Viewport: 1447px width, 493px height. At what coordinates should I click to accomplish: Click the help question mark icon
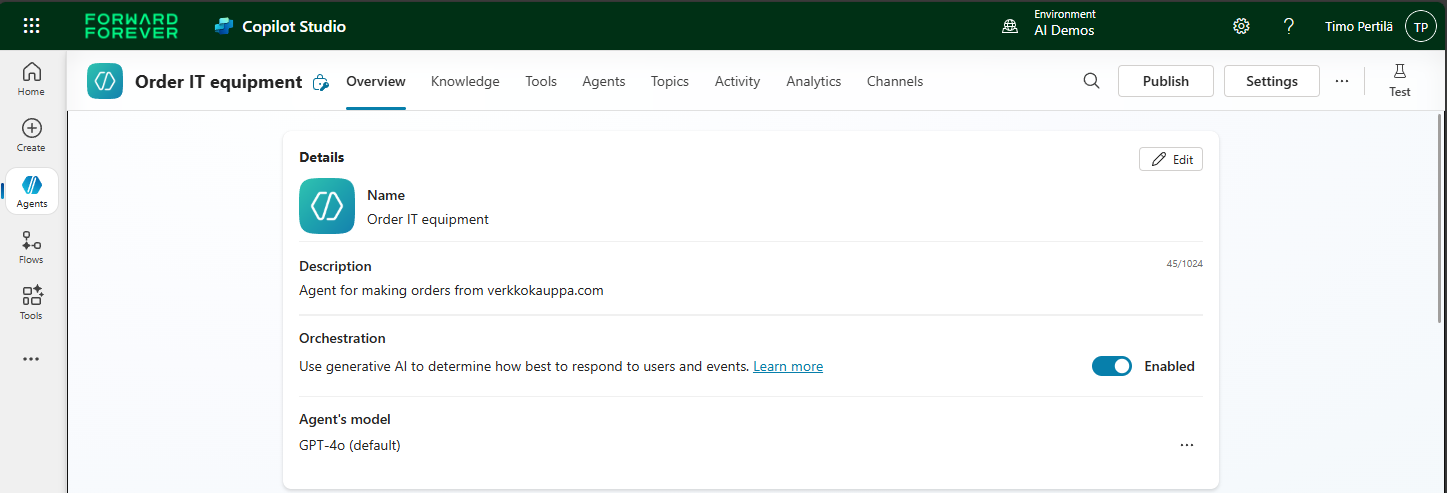1289,26
